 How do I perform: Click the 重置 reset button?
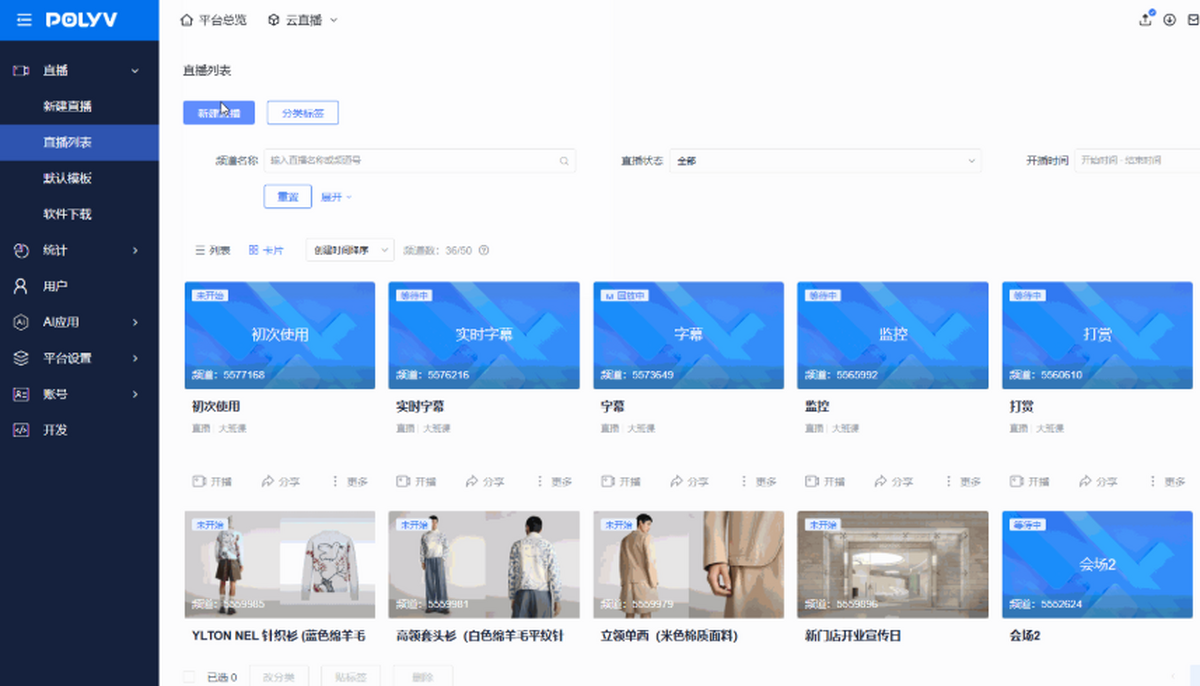[x=287, y=197]
